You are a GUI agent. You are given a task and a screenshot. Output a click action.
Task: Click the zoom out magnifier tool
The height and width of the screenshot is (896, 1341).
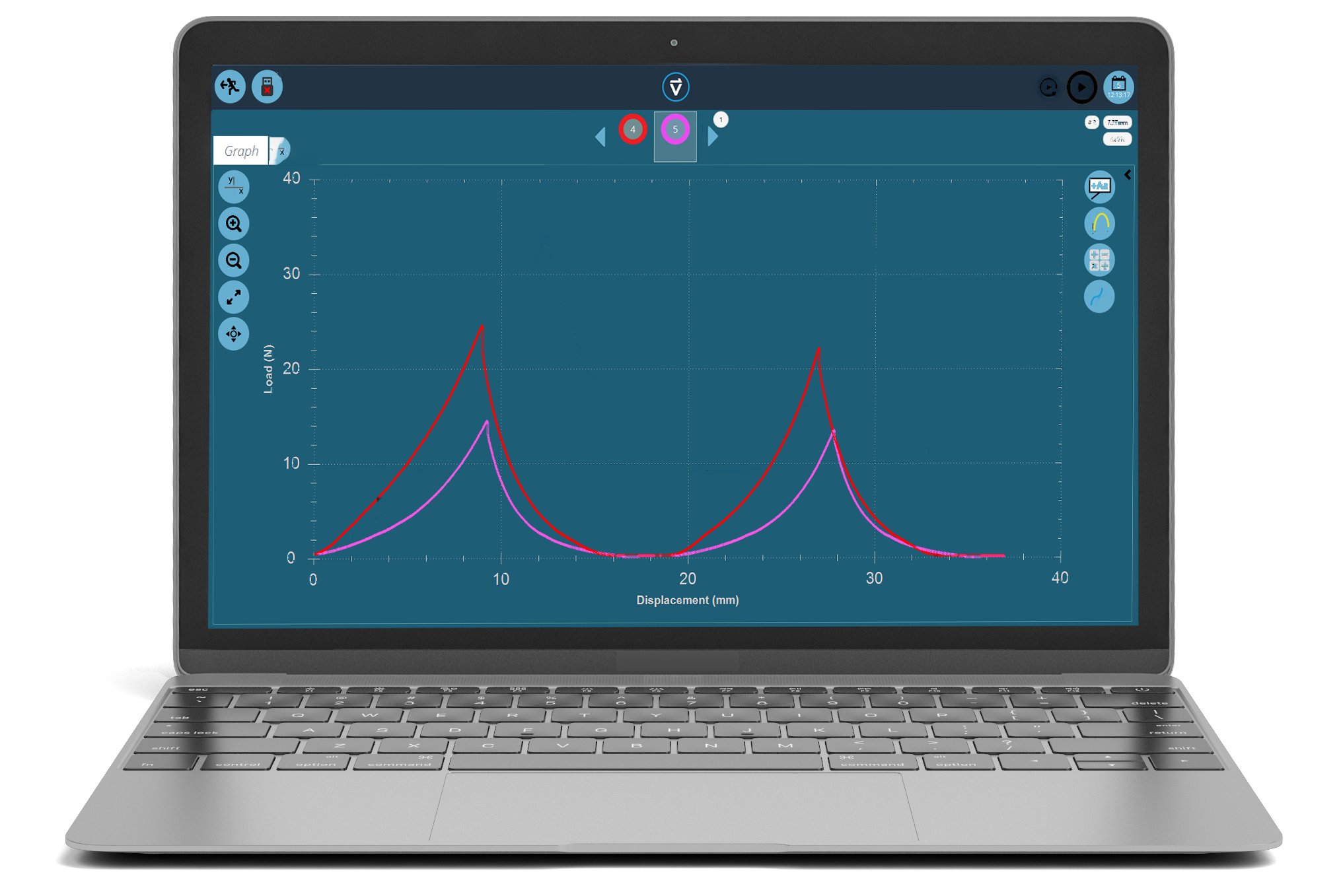pyautogui.click(x=234, y=260)
